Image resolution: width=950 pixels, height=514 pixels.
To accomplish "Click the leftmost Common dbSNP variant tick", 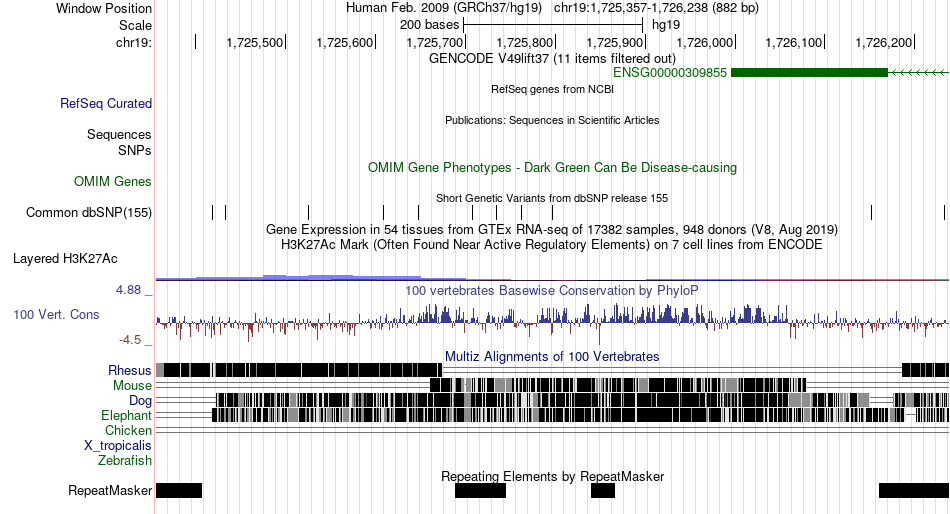I will pyautogui.click(x=213, y=212).
